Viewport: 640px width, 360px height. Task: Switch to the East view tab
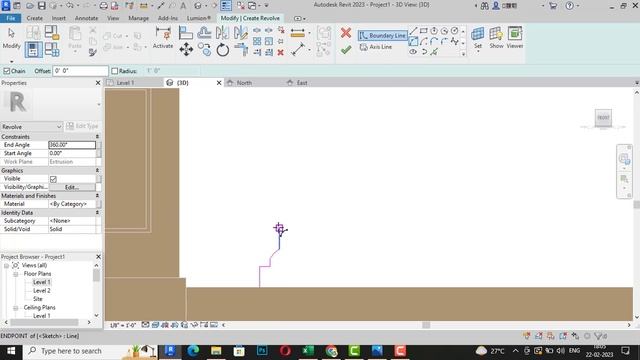point(302,83)
